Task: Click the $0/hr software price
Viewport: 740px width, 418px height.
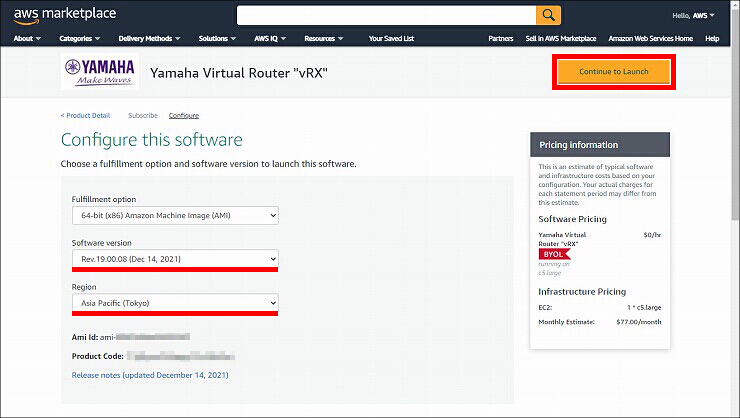Action: [652, 234]
